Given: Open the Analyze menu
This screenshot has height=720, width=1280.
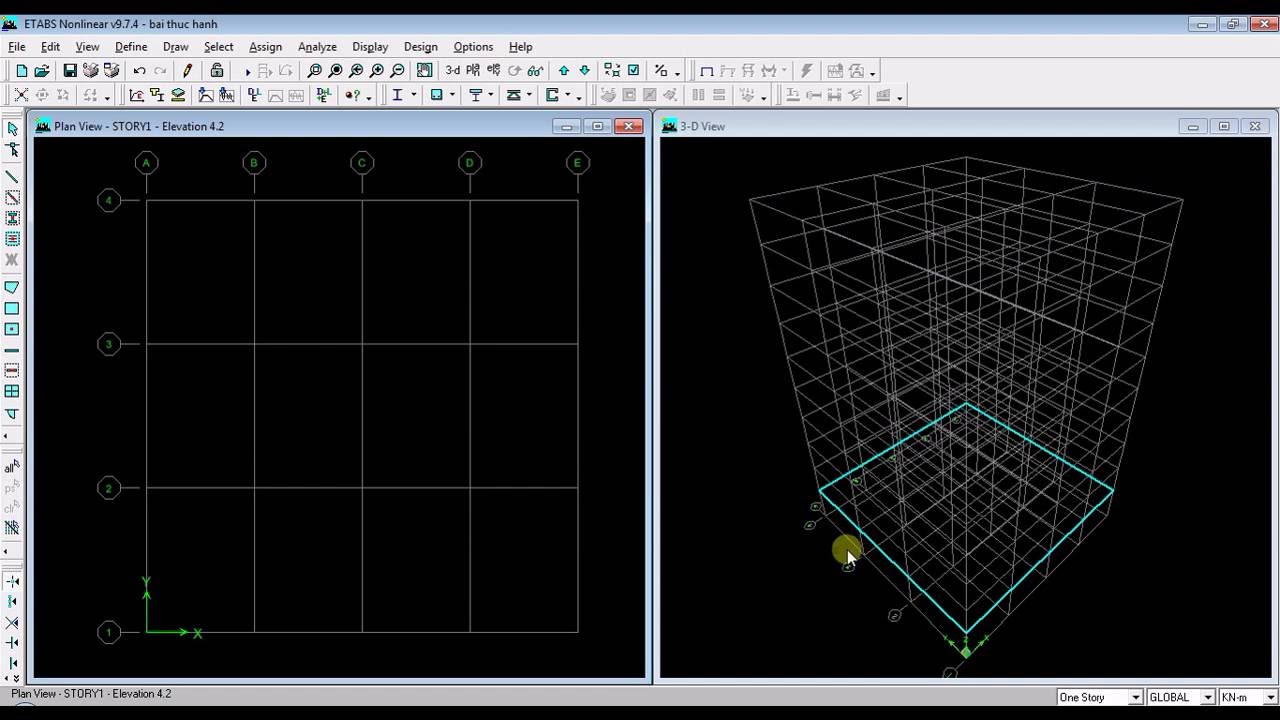Looking at the screenshot, I should tap(317, 47).
